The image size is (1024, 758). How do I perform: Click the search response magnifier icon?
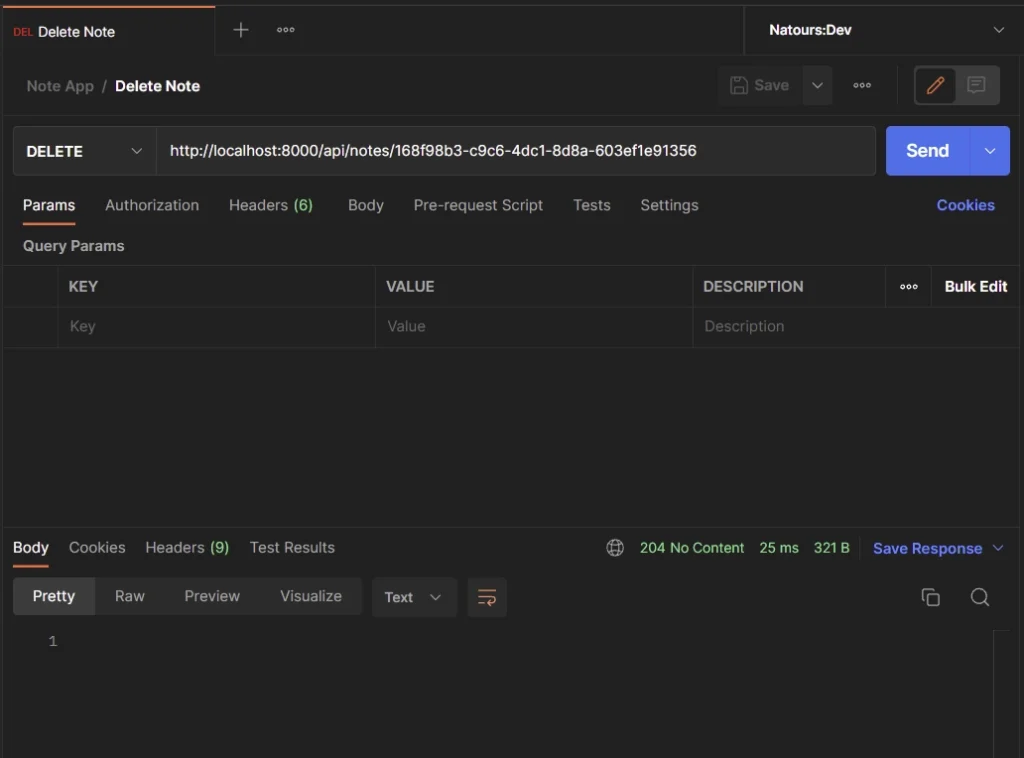pos(980,597)
